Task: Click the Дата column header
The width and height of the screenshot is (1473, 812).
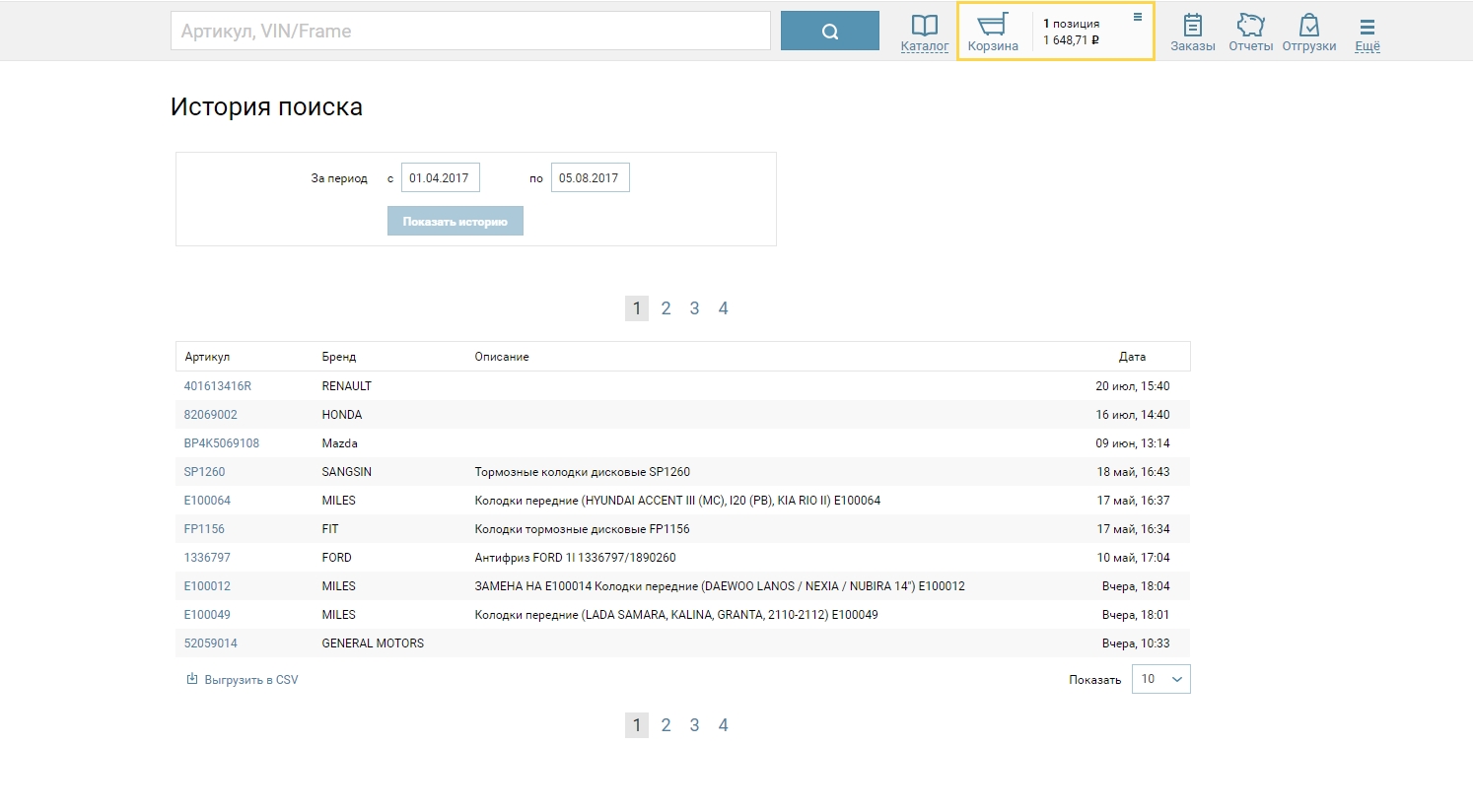Action: [1132, 357]
